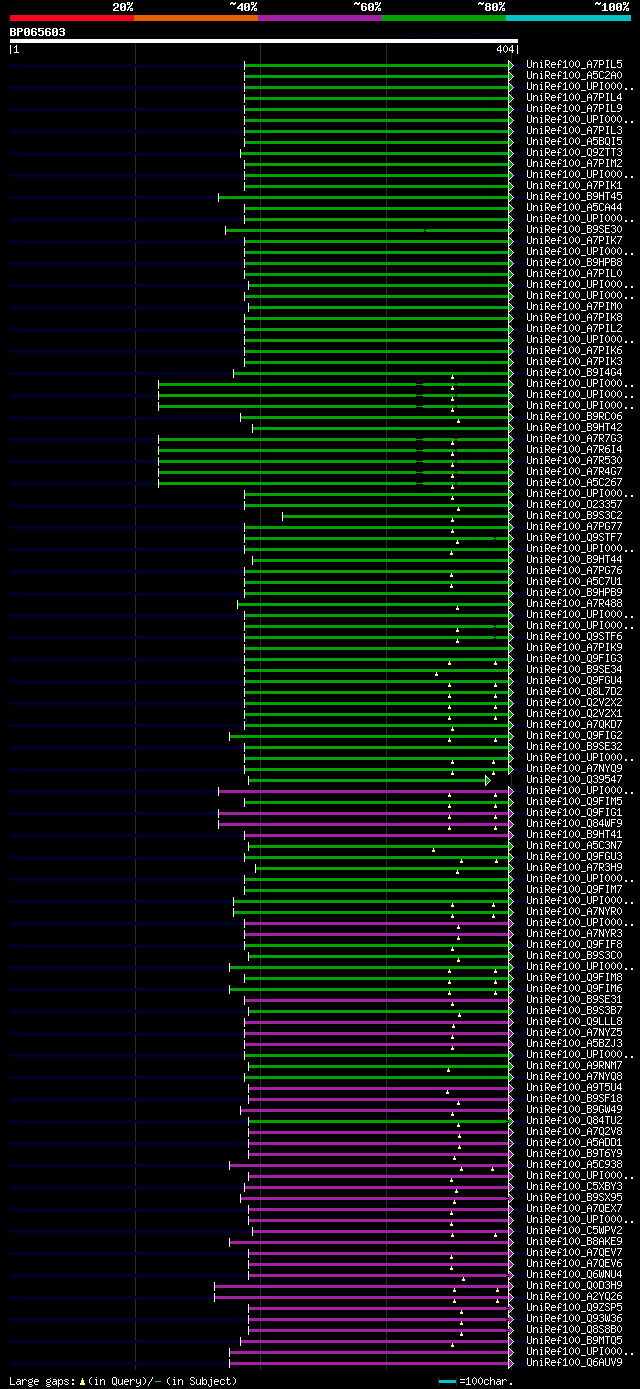Screen dimensions: 640x1389
Task: Select the UniRef100_A7PIL9 entry
Action: click(574, 108)
